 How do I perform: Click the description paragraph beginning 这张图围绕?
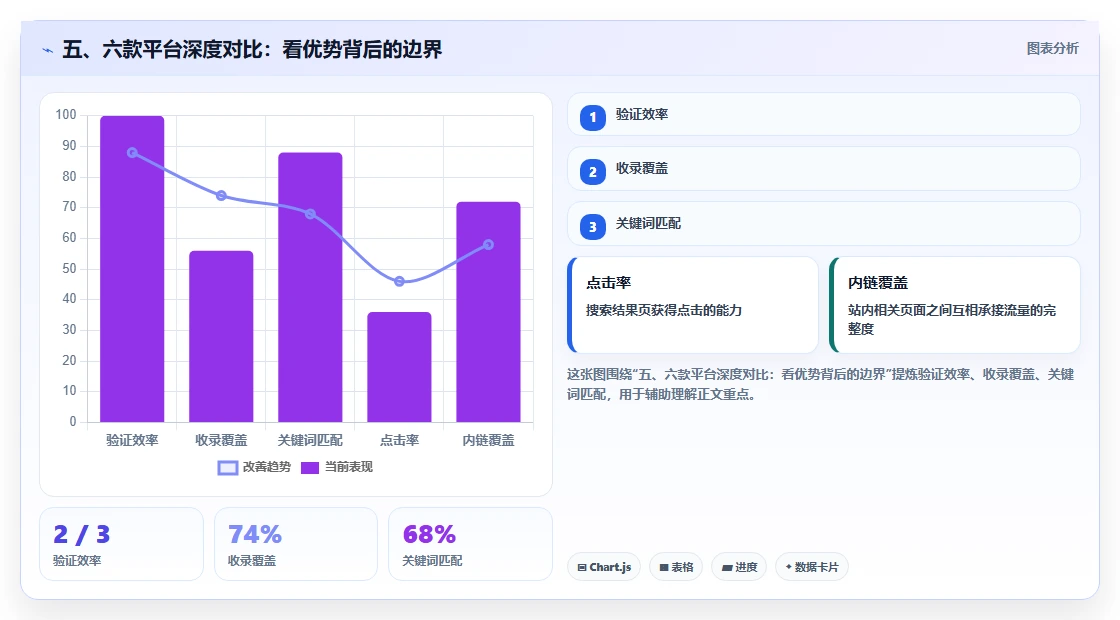coord(821,384)
